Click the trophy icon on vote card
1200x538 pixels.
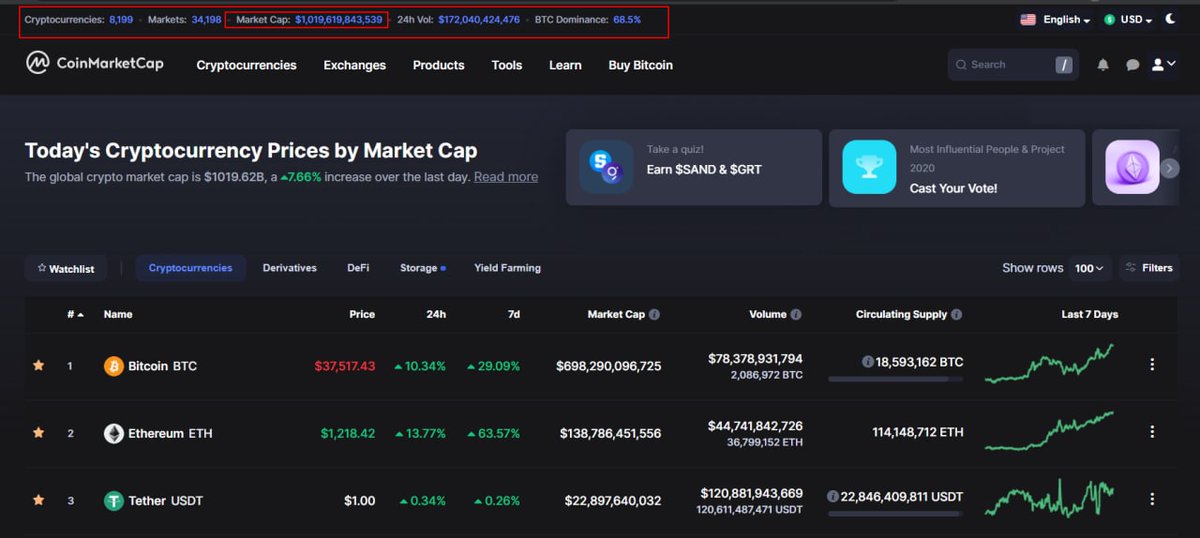pos(869,167)
